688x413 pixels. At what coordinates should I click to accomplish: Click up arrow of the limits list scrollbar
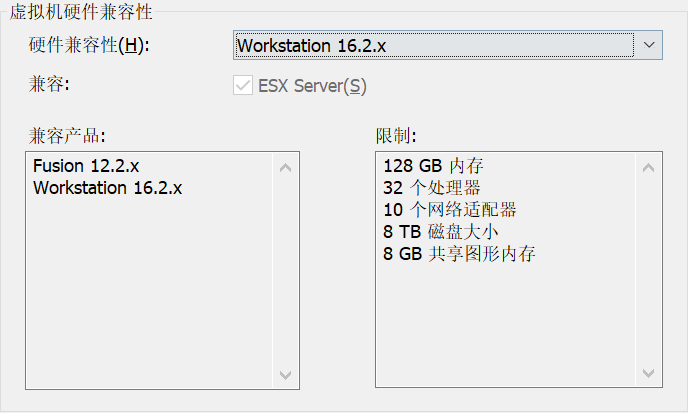point(649,166)
